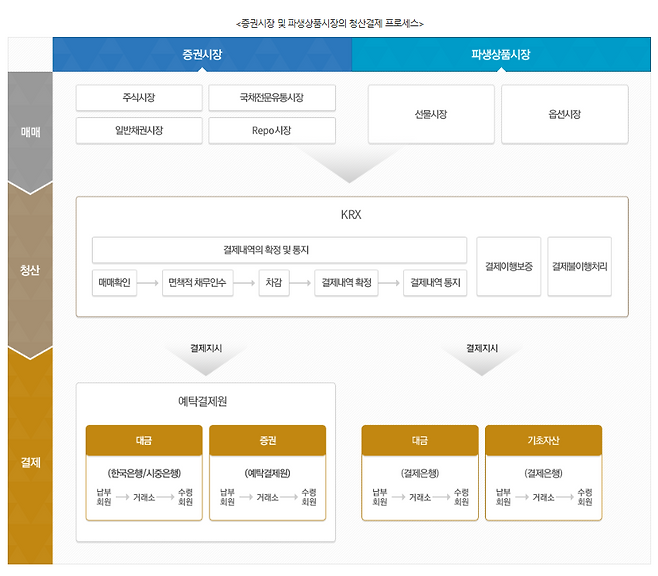This screenshot has width=658, height=576.
Task: Select the 기초자산 card header
Action: coord(543,440)
